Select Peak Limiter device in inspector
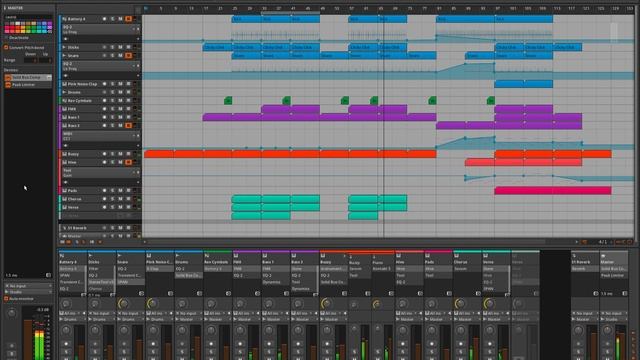 click(x=28, y=84)
